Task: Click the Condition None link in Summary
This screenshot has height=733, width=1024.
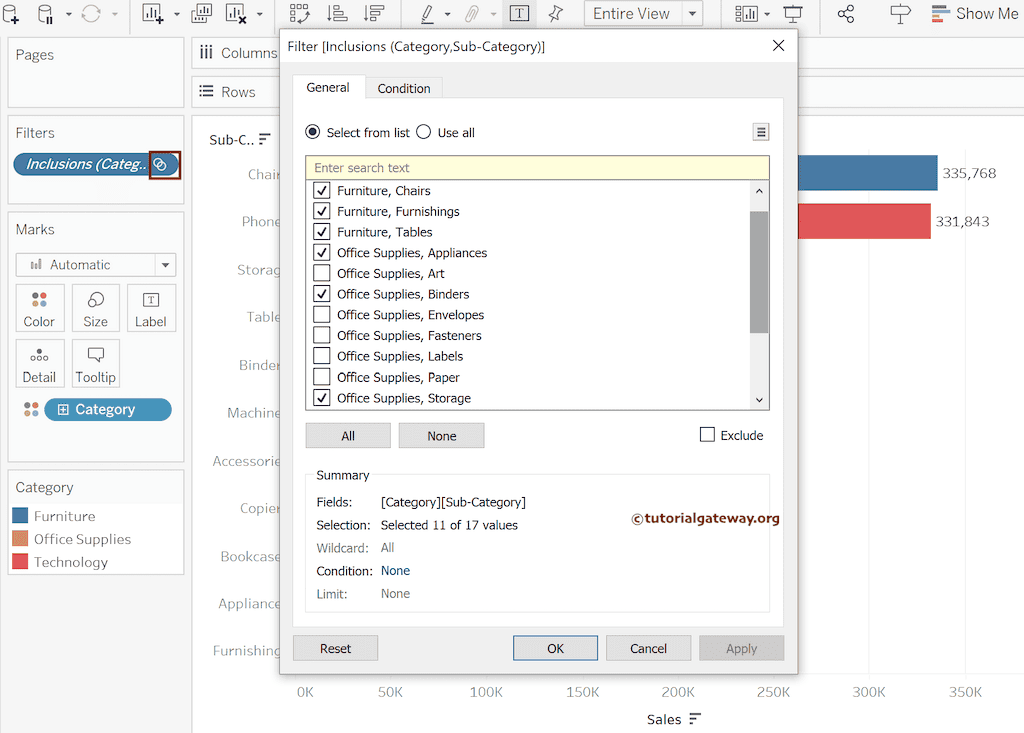Action: click(395, 570)
